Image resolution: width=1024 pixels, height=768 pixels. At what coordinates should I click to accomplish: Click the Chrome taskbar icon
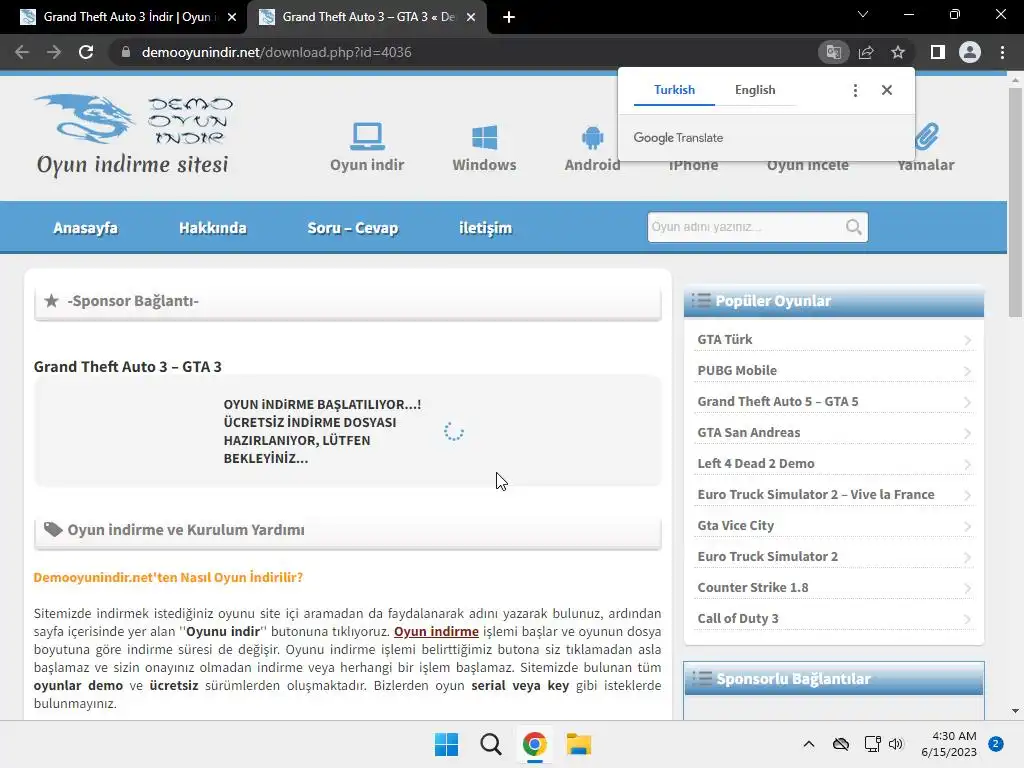pos(534,744)
